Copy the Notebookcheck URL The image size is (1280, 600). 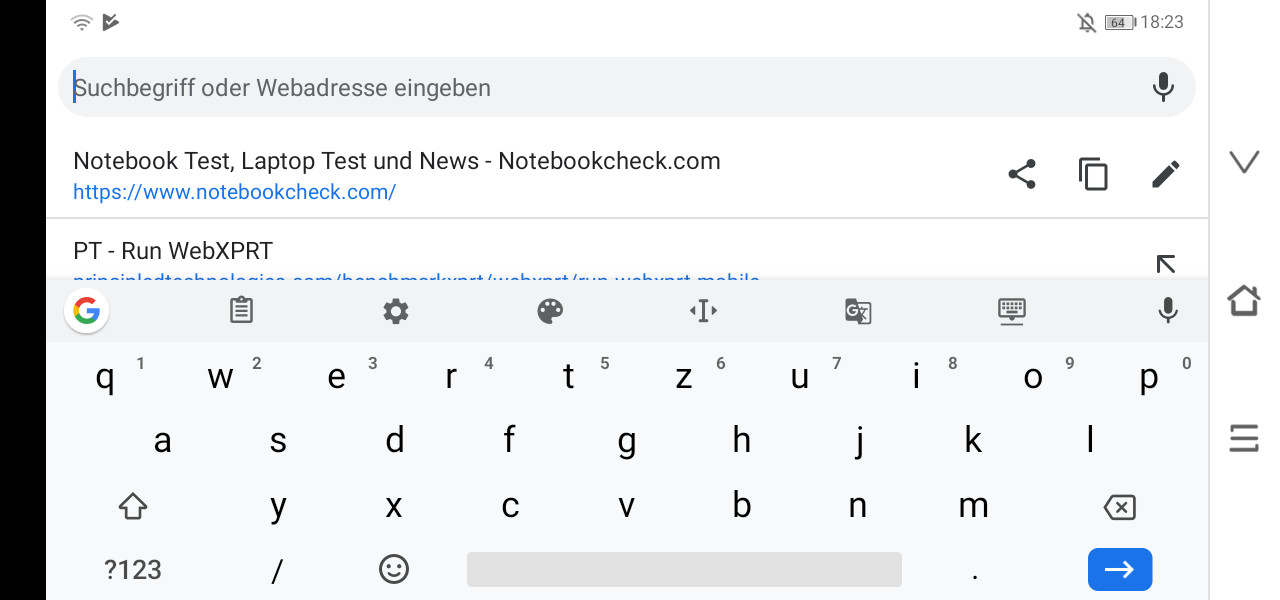click(1093, 175)
